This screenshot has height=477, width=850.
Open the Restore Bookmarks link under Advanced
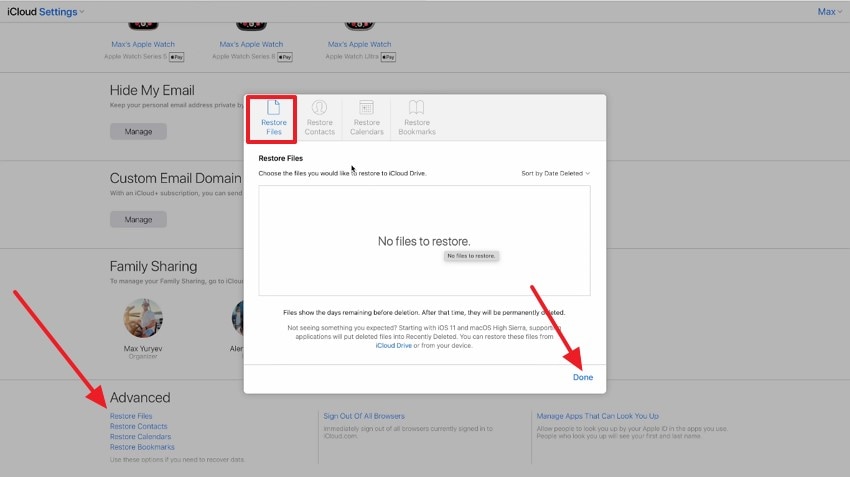click(x=142, y=447)
